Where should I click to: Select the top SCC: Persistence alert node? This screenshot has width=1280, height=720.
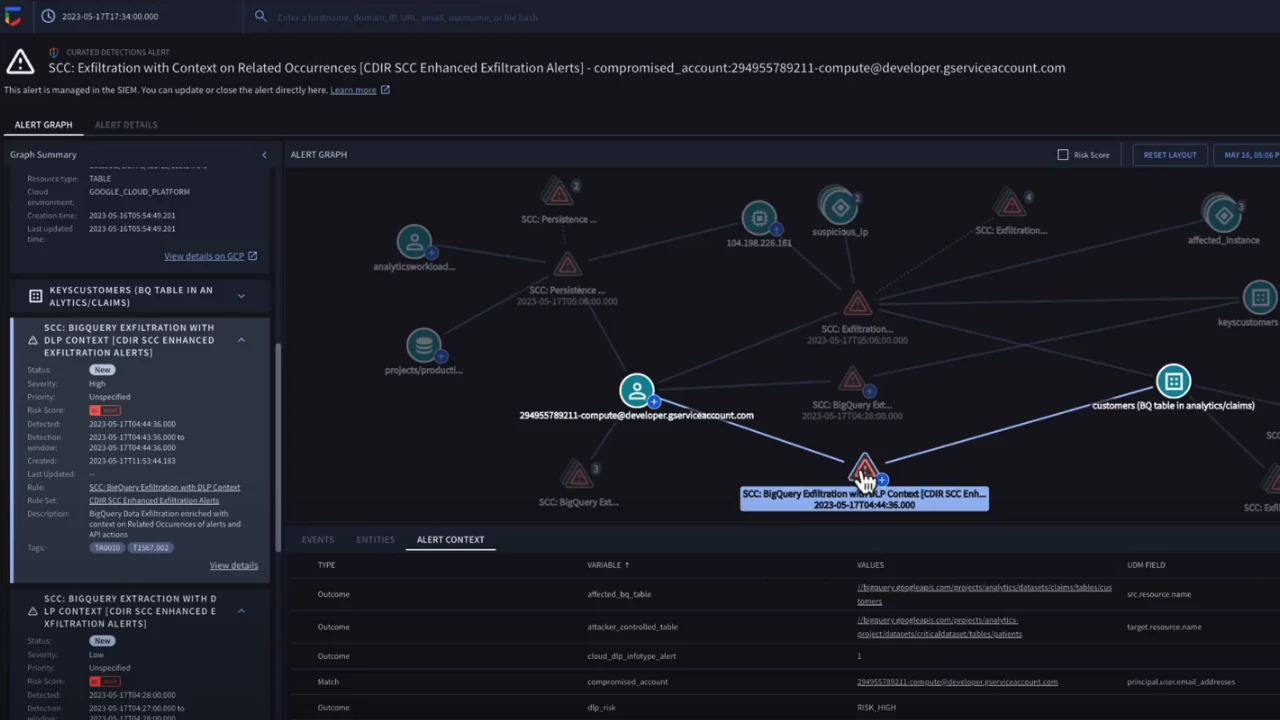pos(559,192)
